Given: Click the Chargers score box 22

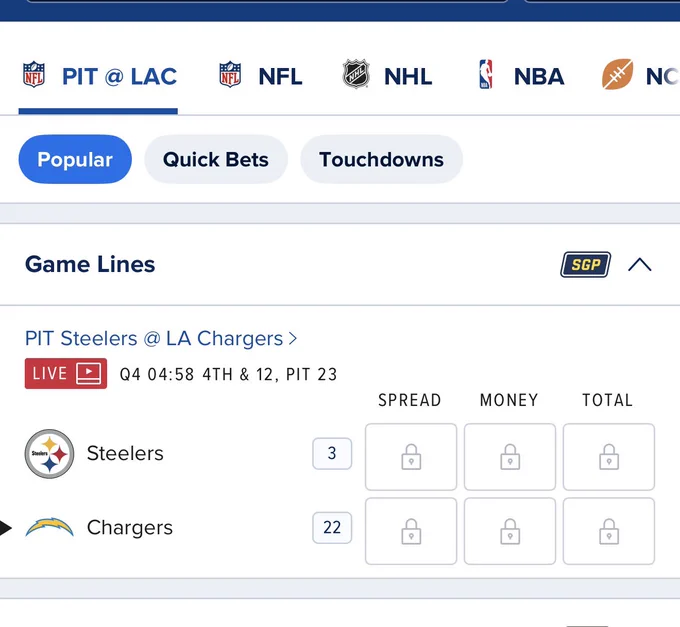Looking at the screenshot, I should (332, 528).
